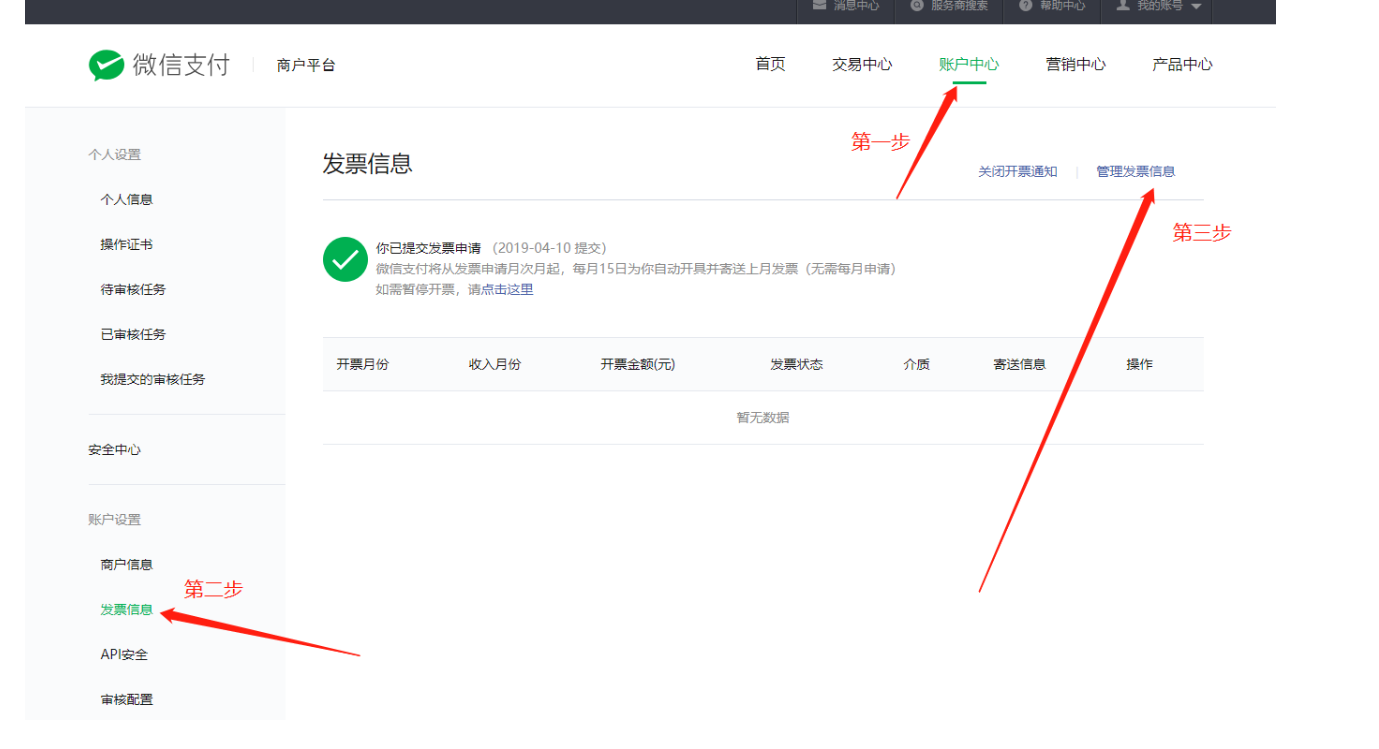Click the service provider search icon
This screenshot has width=1379, height=749.
pyautogui.click(x=917, y=5)
